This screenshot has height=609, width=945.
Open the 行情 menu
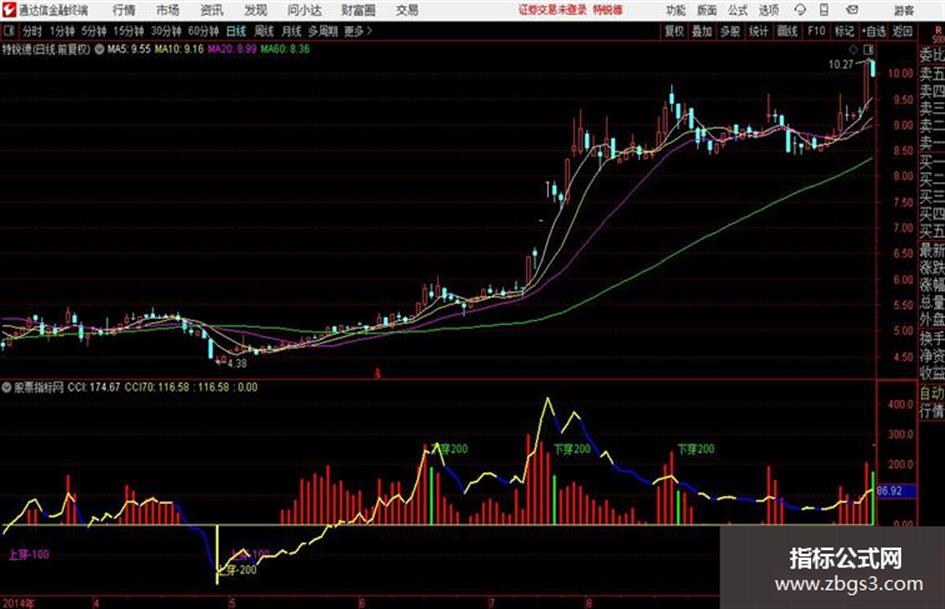click(124, 10)
